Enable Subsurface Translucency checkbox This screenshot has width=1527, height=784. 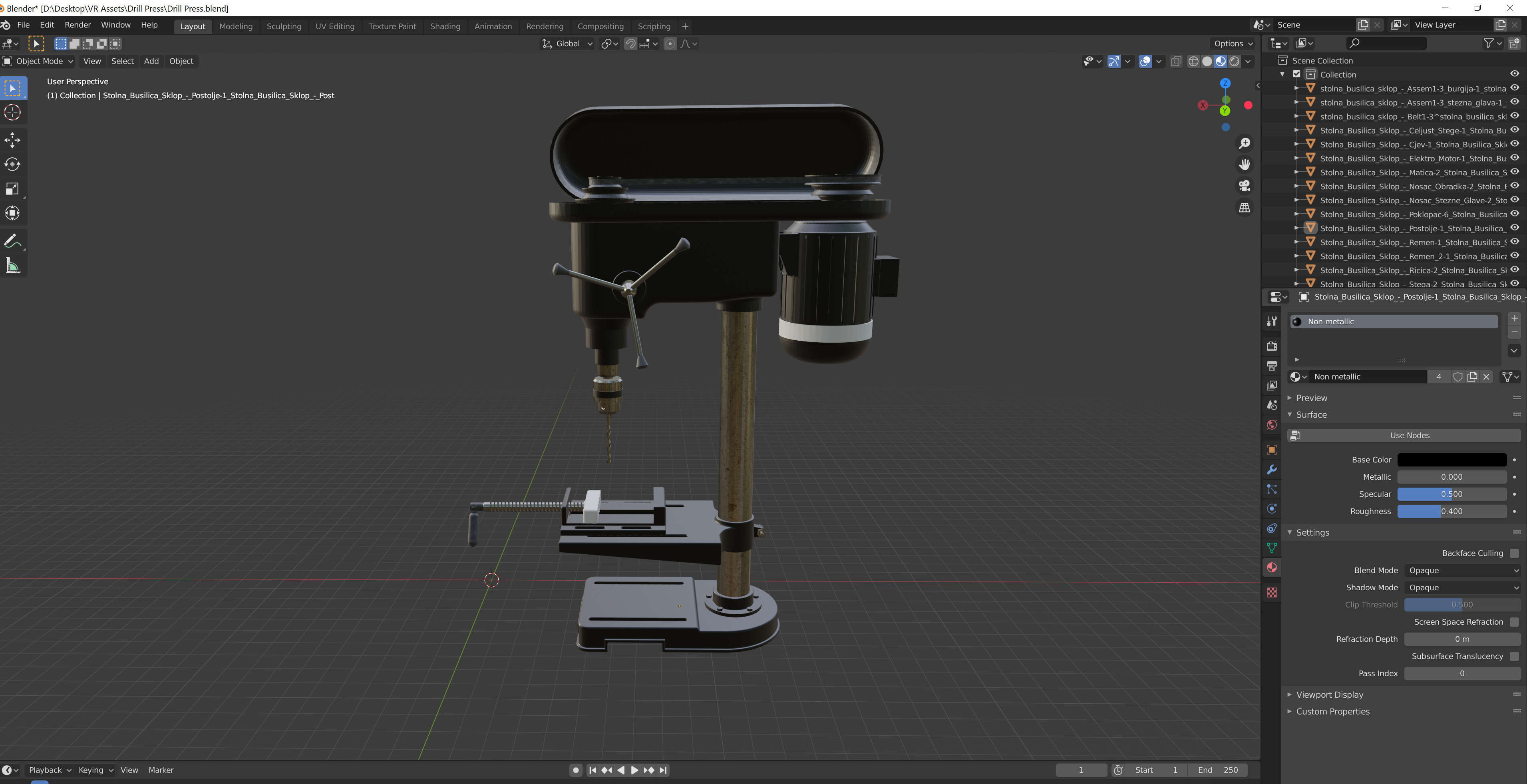1514,656
